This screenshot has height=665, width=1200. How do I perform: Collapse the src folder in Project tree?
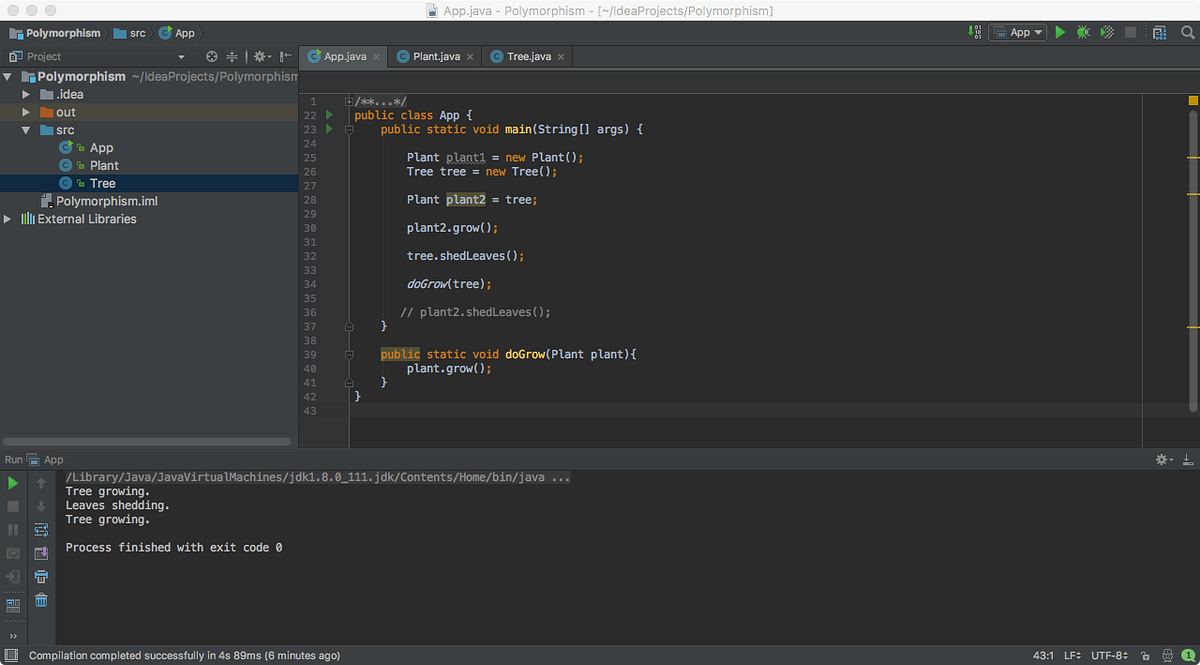point(26,129)
